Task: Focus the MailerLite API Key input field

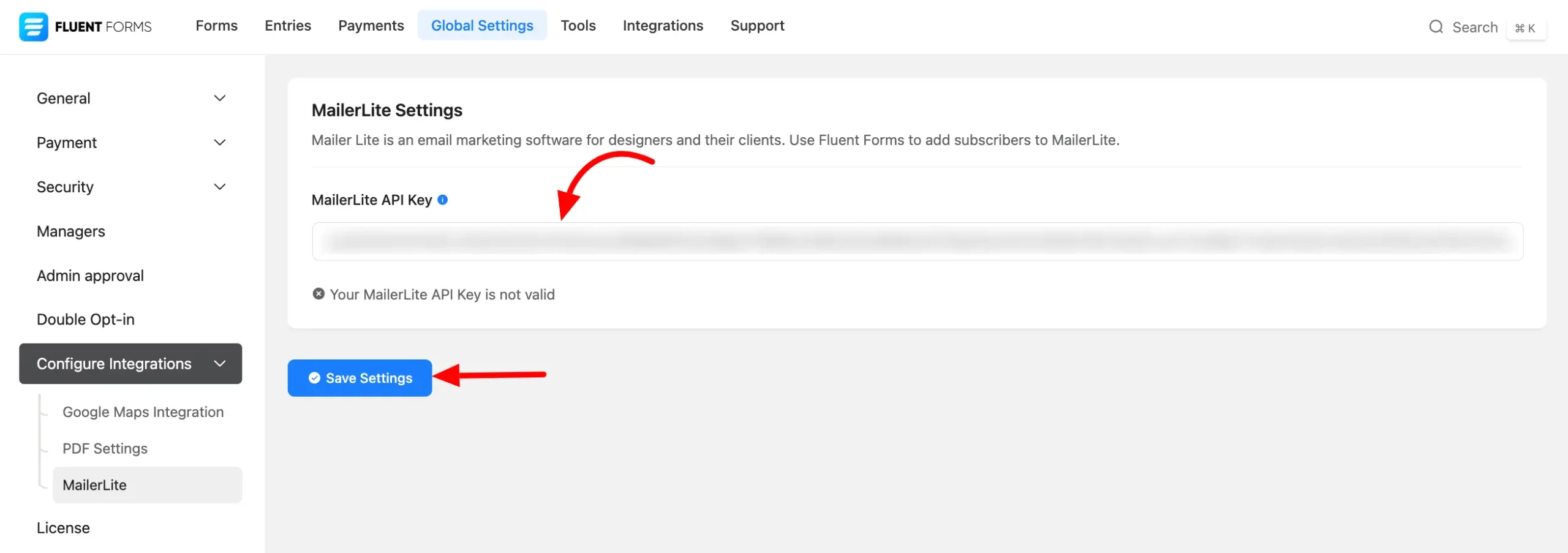Action: tap(917, 241)
